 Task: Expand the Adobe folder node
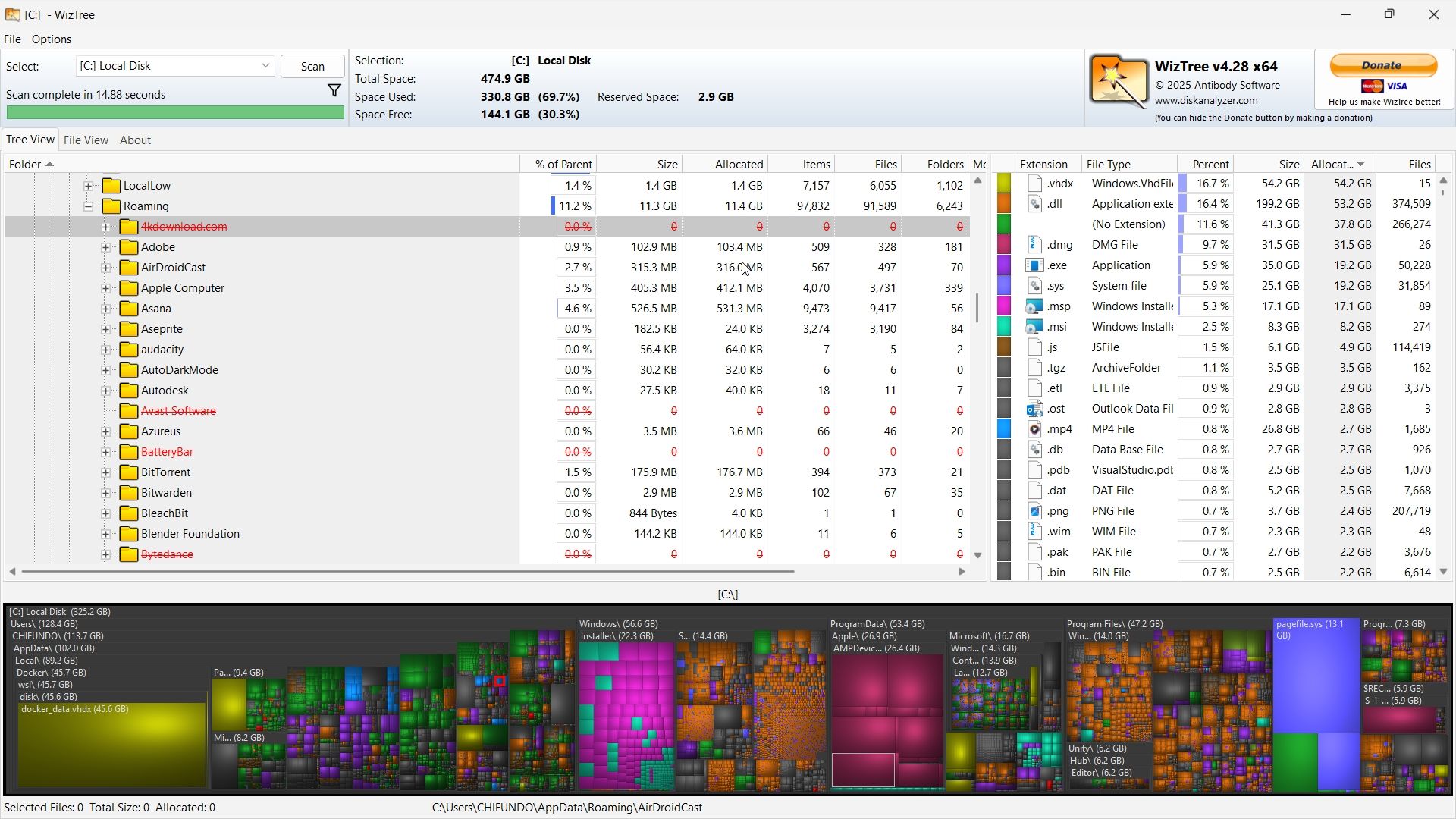[x=105, y=247]
